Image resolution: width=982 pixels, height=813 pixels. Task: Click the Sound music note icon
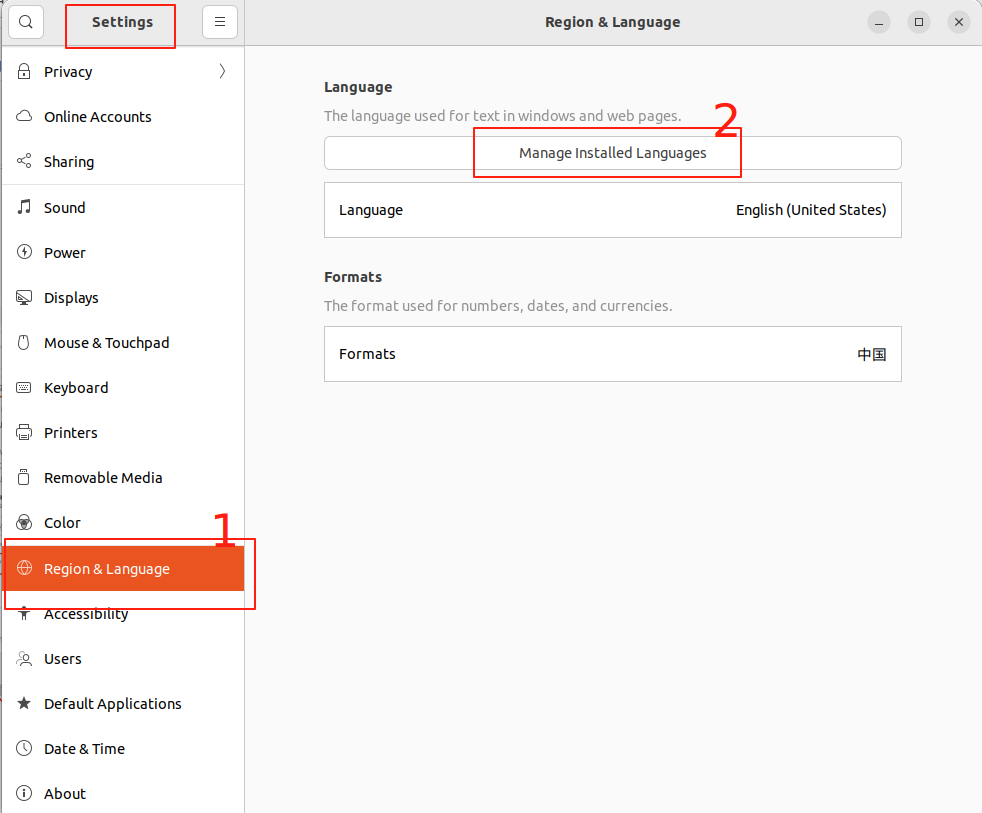coord(24,207)
